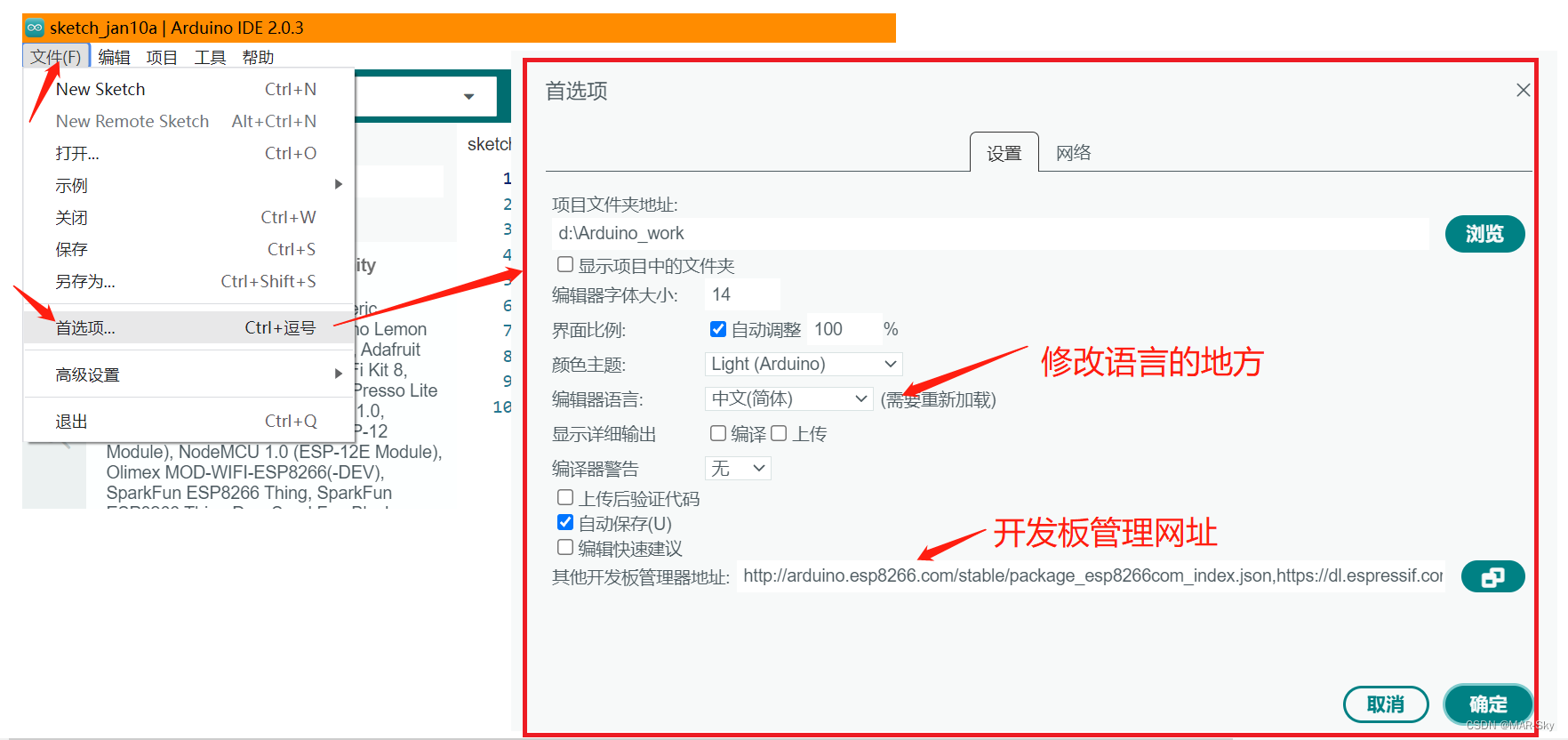Open the 工具 menu
Image resolution: width=1568 pixels, height=740 pixels.
click(x=210, y=57)
